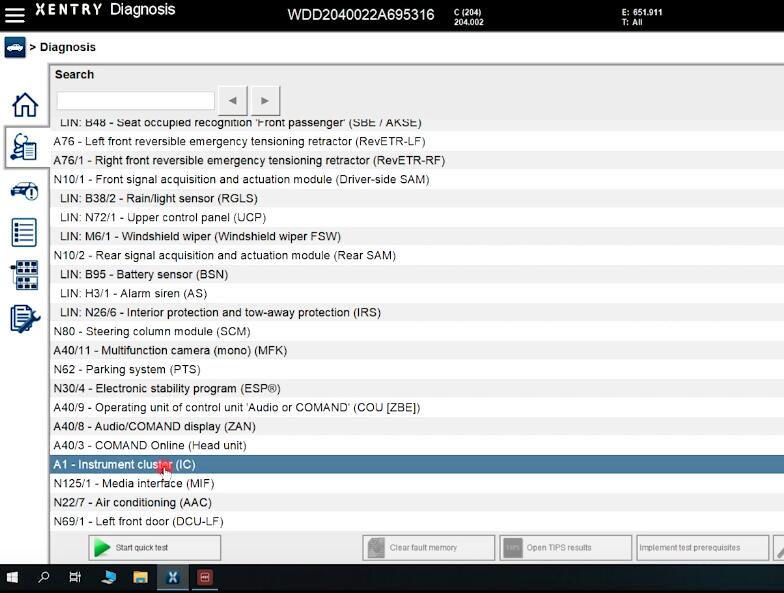Image resolution: width=784 pixels, height=593 pixels.
Task: Select N125/1 Media interface (MIF)
Action: click(417, 484)
